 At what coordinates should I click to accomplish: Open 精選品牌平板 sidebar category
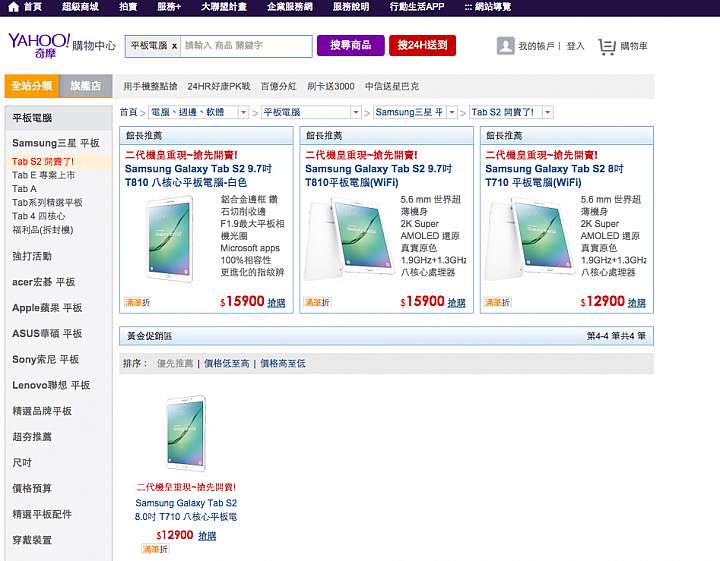tap(42, 411)
